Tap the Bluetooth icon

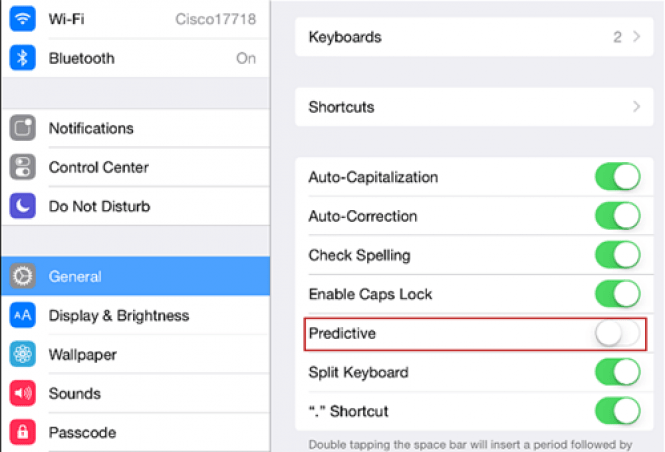coord(22,58)
